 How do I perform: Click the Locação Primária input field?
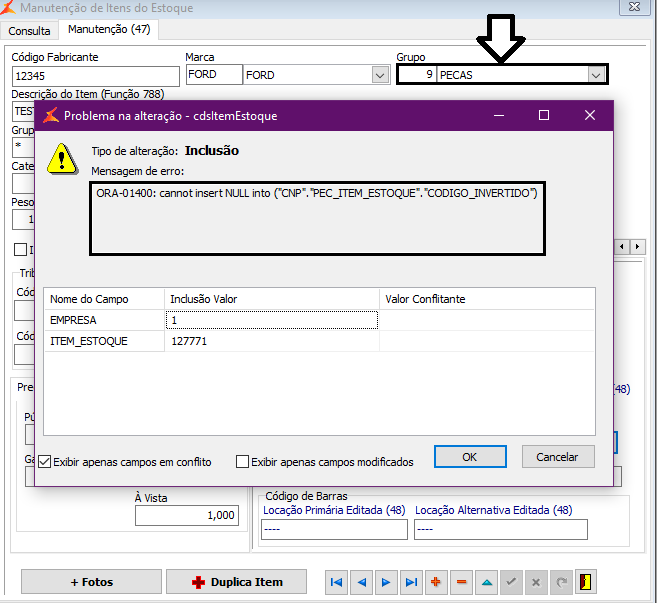pos(334,529)
